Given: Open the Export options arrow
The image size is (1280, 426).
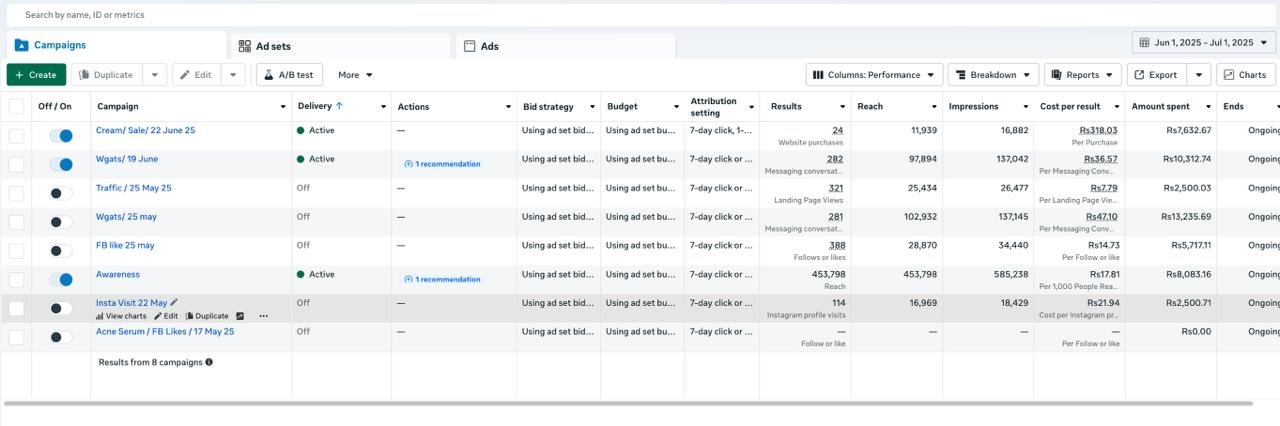Looking at the screenshot, I should [1199, 75].
